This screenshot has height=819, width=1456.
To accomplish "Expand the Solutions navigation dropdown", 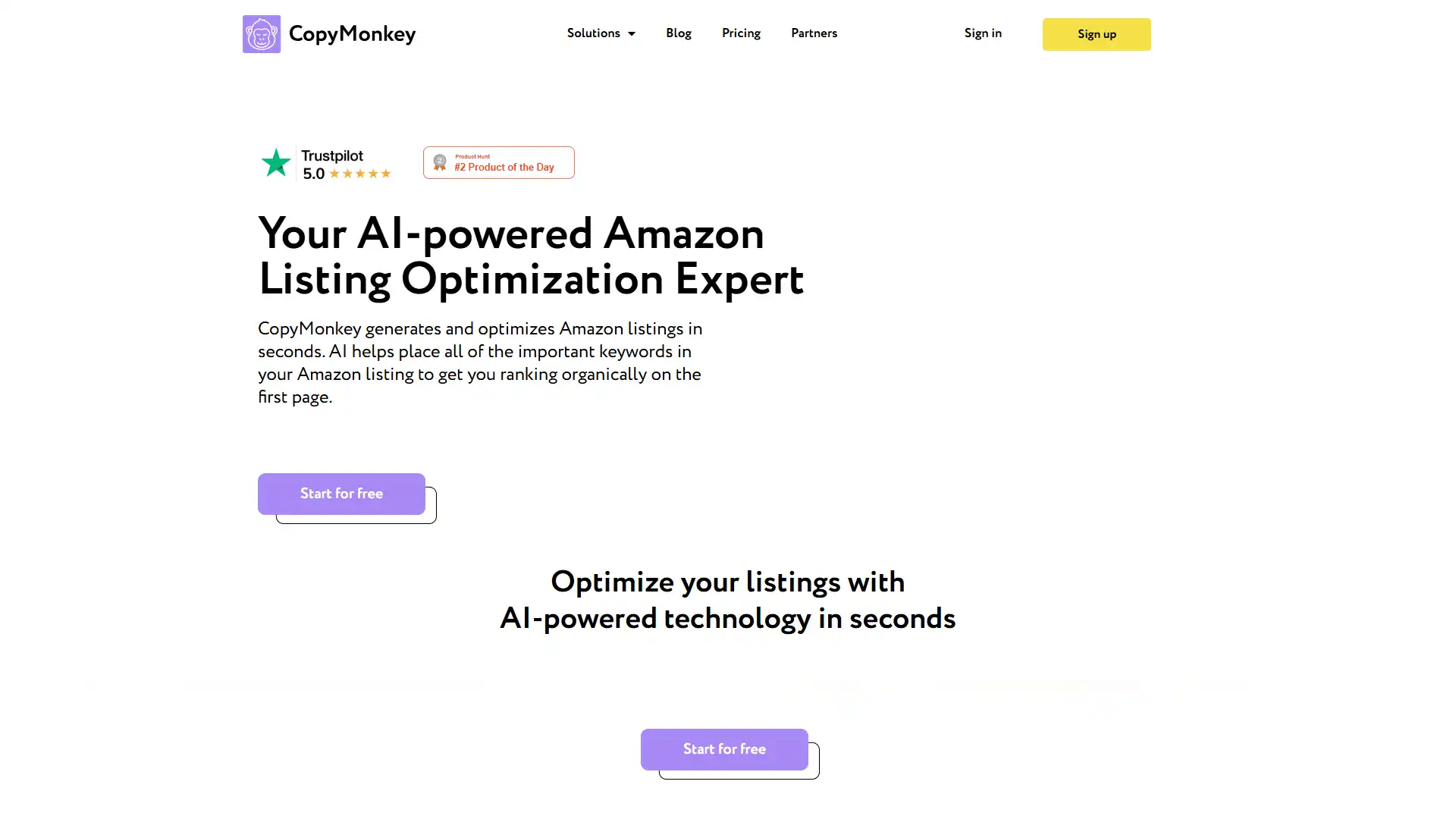I will coord(600,34).
